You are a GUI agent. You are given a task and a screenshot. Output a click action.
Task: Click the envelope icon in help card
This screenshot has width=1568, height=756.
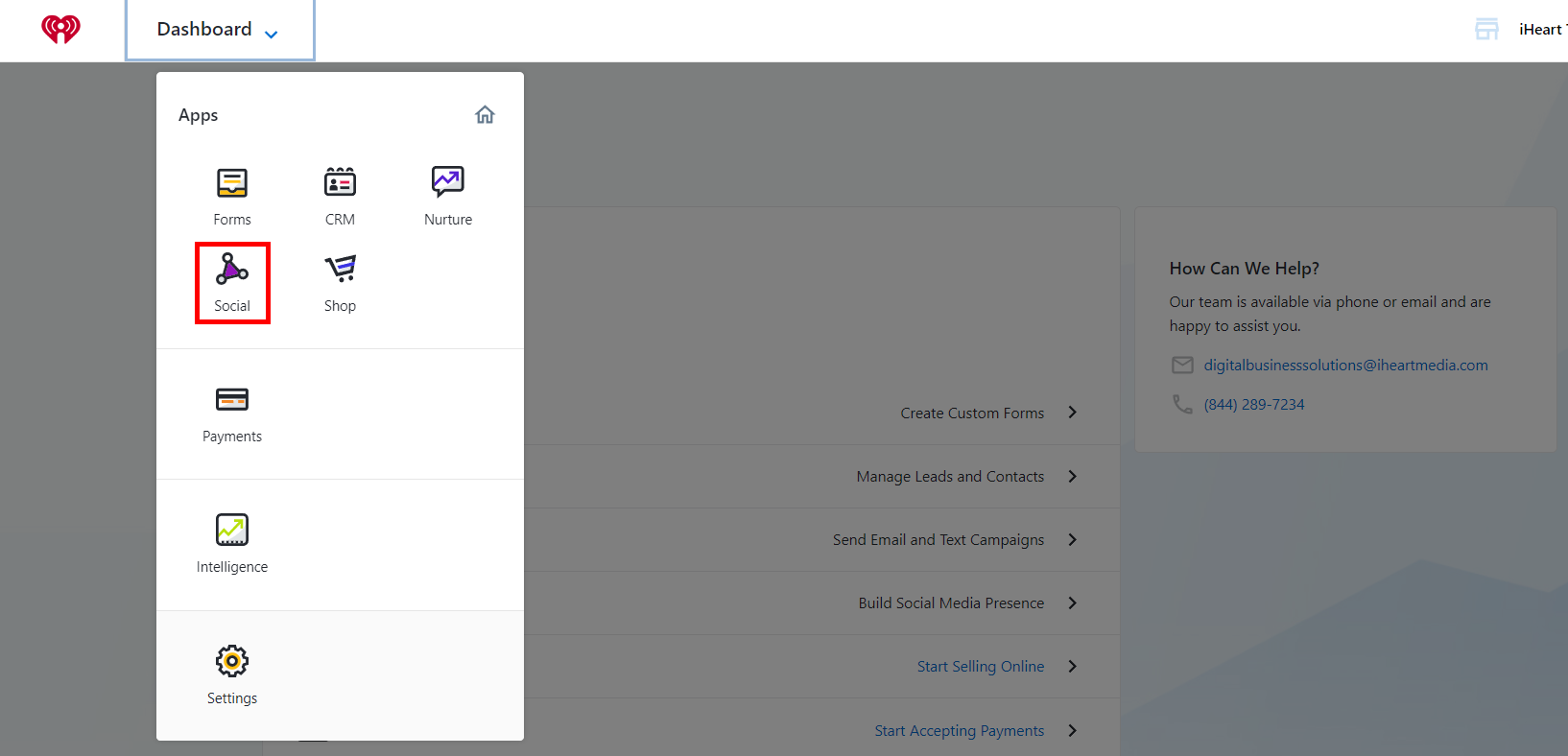[1182, 366]
